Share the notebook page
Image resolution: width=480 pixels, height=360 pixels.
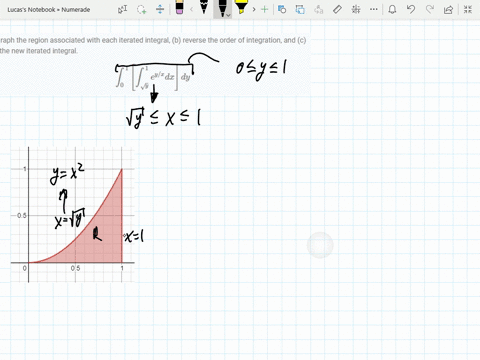click(448, 9)
